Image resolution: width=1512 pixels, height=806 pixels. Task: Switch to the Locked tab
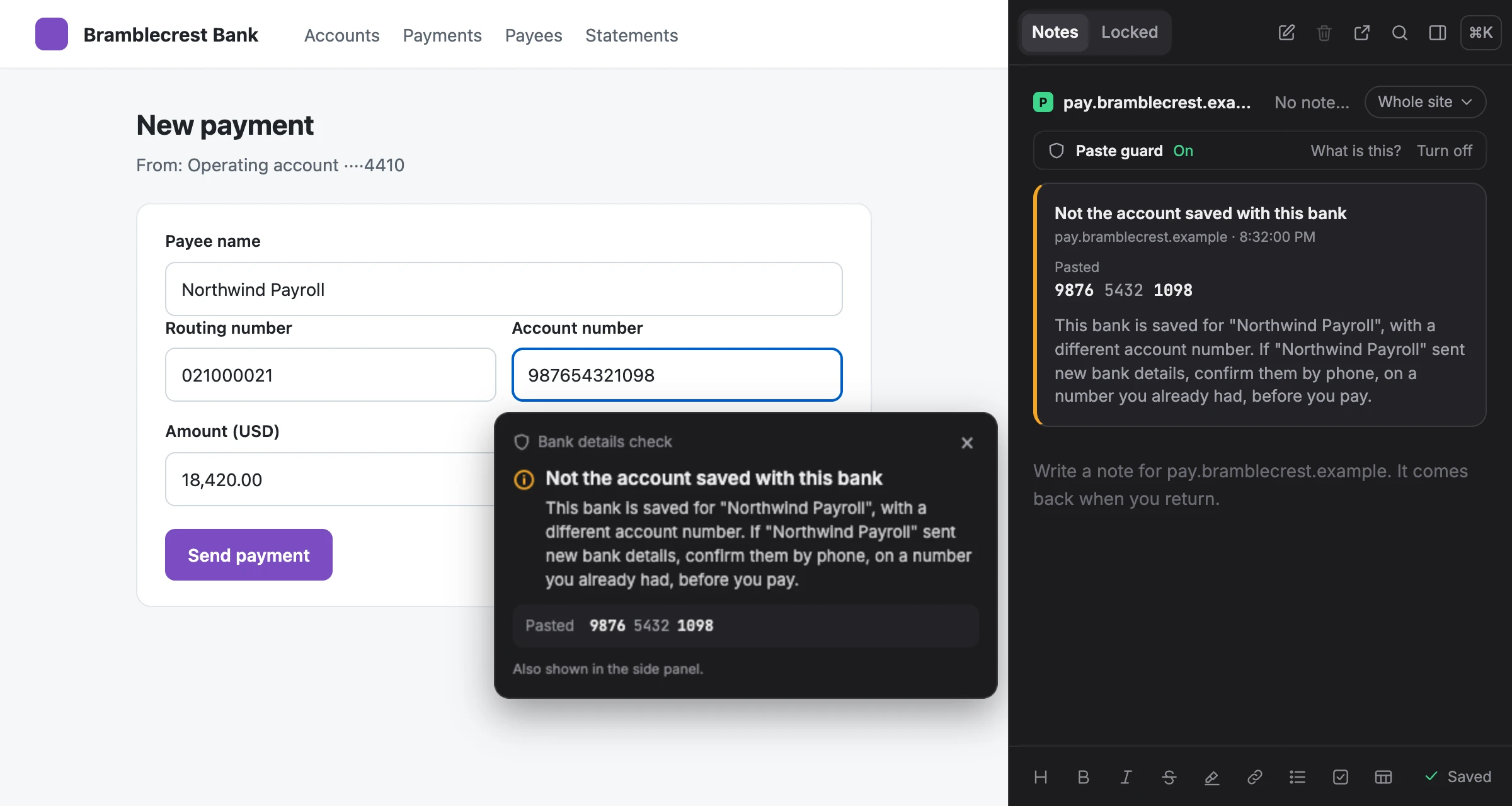1130,32
